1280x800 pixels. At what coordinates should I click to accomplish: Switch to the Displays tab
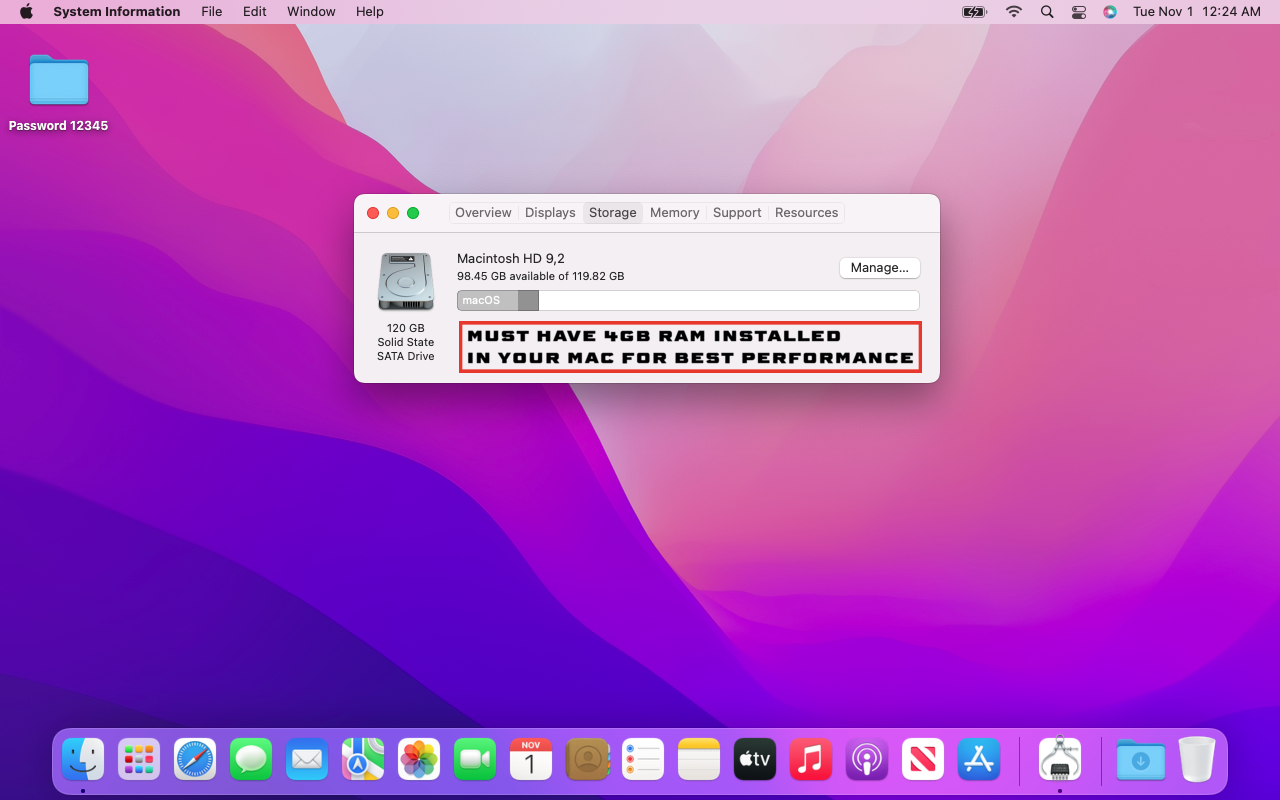(x=550, y=213)
